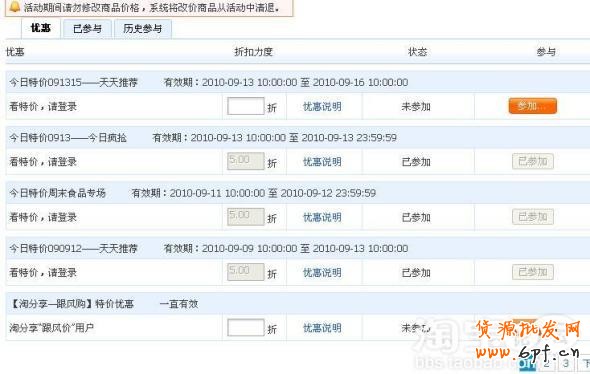The image size is (590, 374).
Task: Switch to the 已参与 tab
Action: pos(87,29)
